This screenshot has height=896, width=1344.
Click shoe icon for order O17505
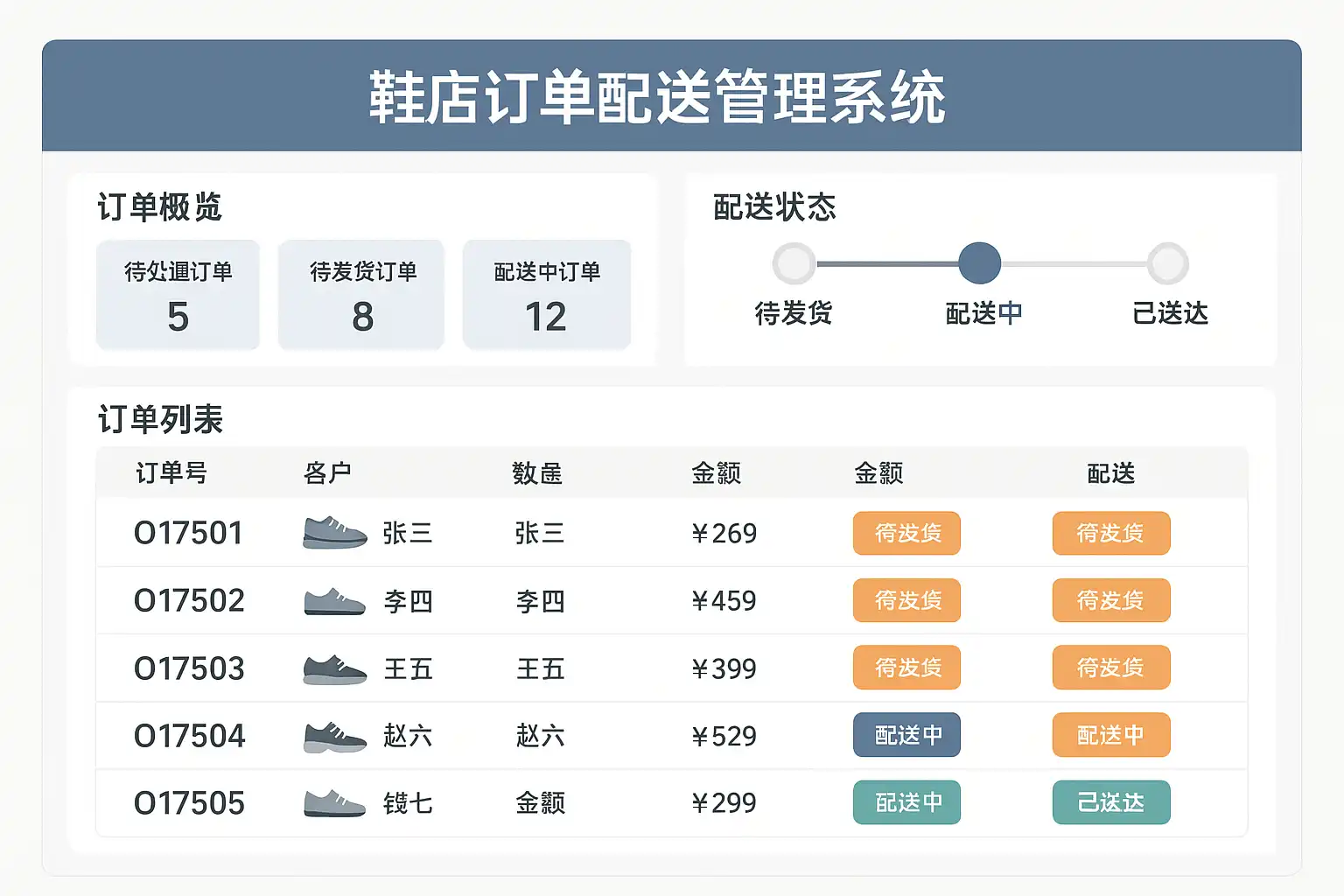(334, 803)
